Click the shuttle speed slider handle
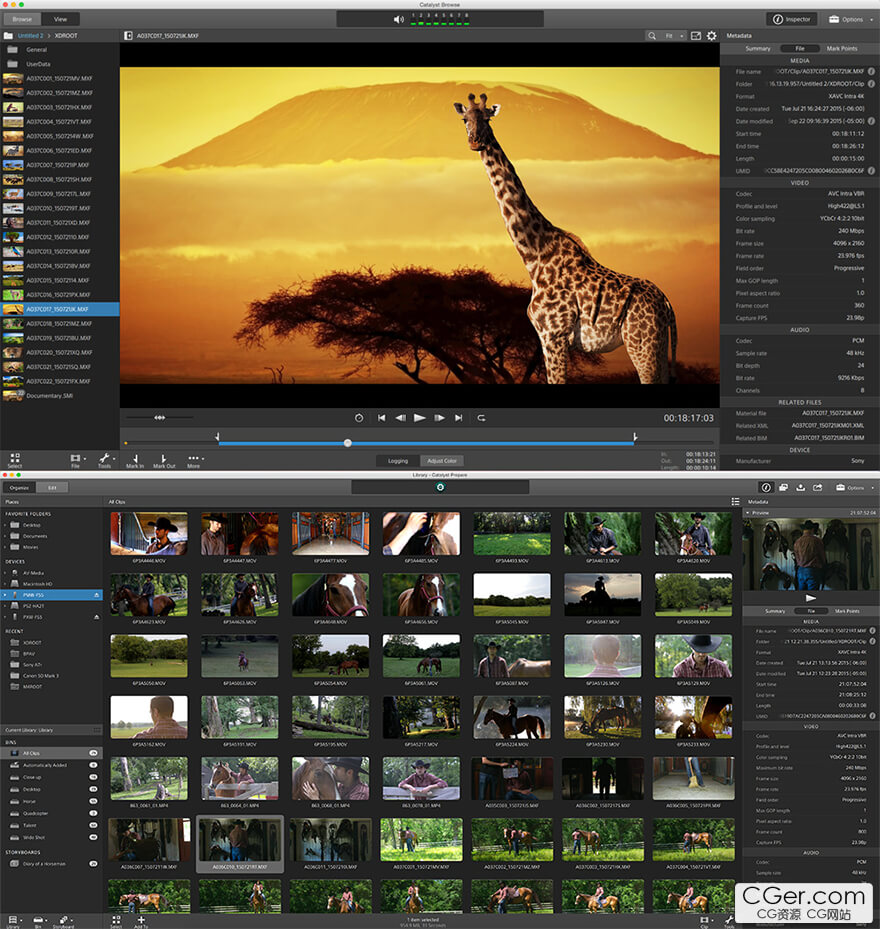880x929 pixels. point(159,418)
